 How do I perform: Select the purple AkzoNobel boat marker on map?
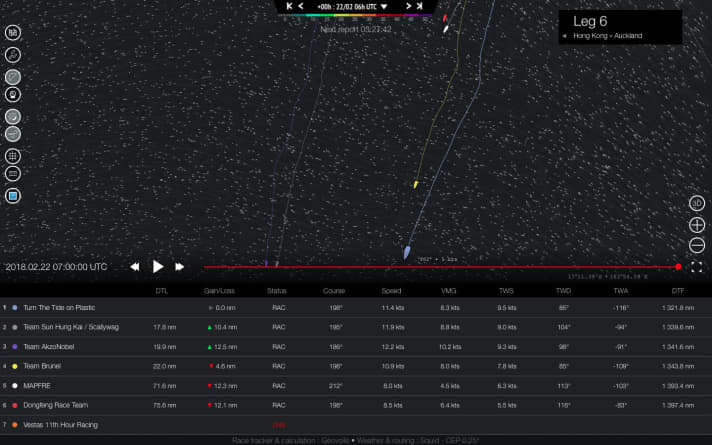coord(266,263)
